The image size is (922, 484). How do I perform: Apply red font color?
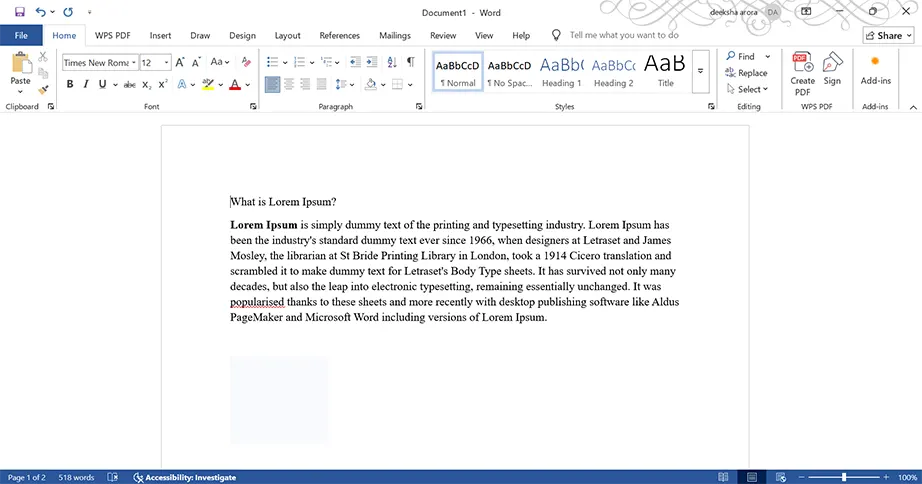click(x=235, y=85)
